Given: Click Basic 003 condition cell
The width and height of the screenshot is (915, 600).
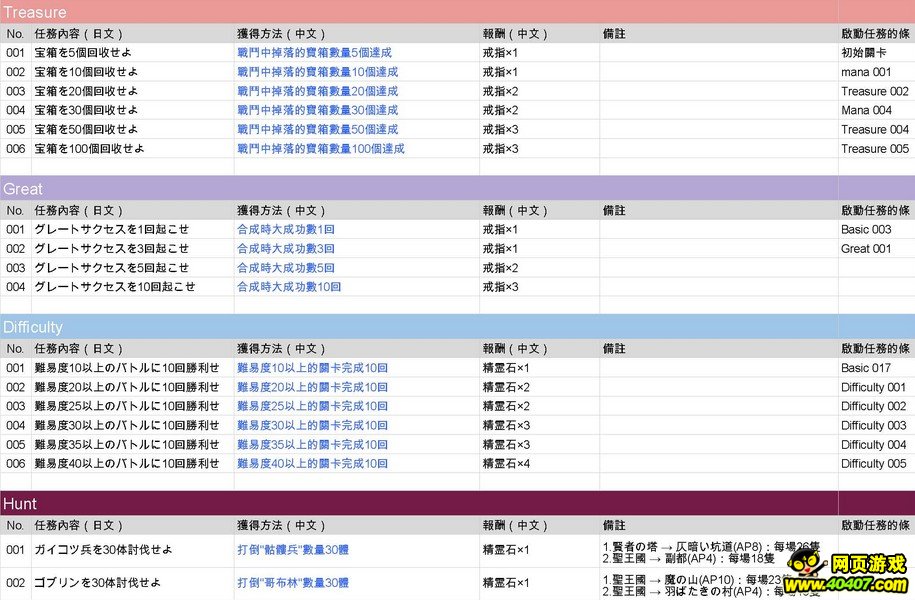Looking at the screenshot, I should tap(876, 229).
